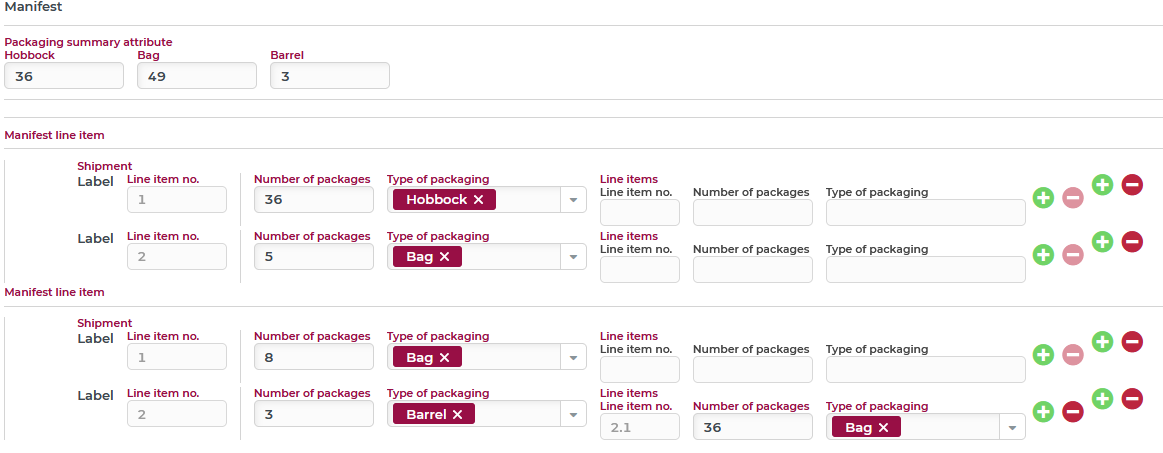Image resolution: width=1163 pixels, height=453 pixels.
Task: Remove the 2.1 sub line item
Action: pos(1073,411)
